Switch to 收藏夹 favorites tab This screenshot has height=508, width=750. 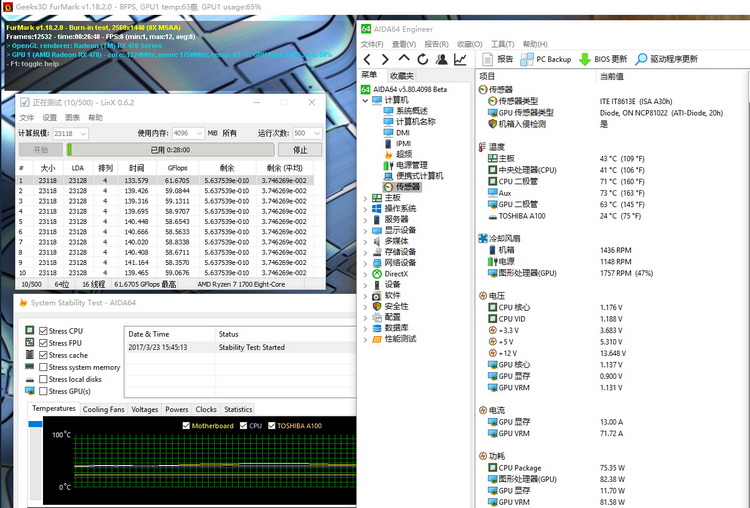pyautogui.click(x=402, y=76)
